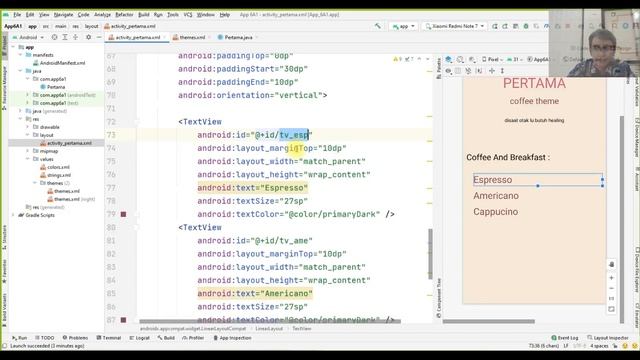
Task: Open Project panel gear settings
Action: pyautogui.click(x=89, y=37)
